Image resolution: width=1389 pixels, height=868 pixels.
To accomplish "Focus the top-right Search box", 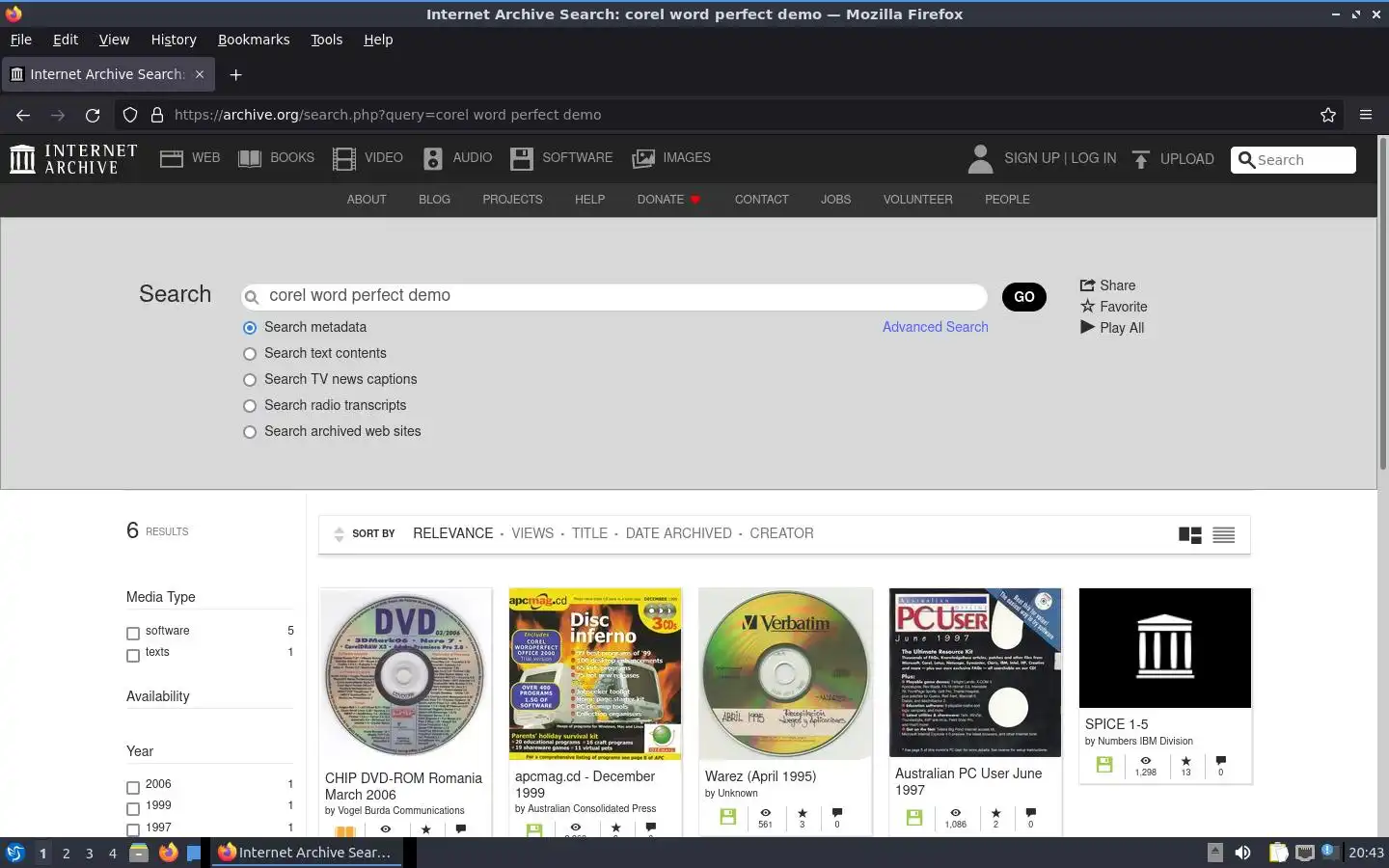I will pyautogui.click(x=1294, y=160).
